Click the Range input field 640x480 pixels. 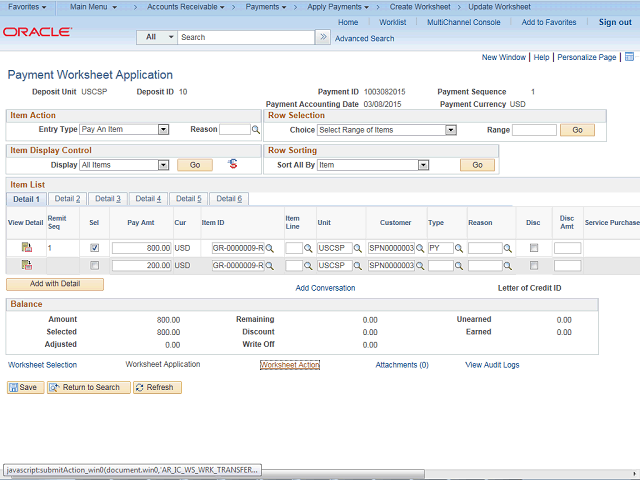[x=534, y=130]
